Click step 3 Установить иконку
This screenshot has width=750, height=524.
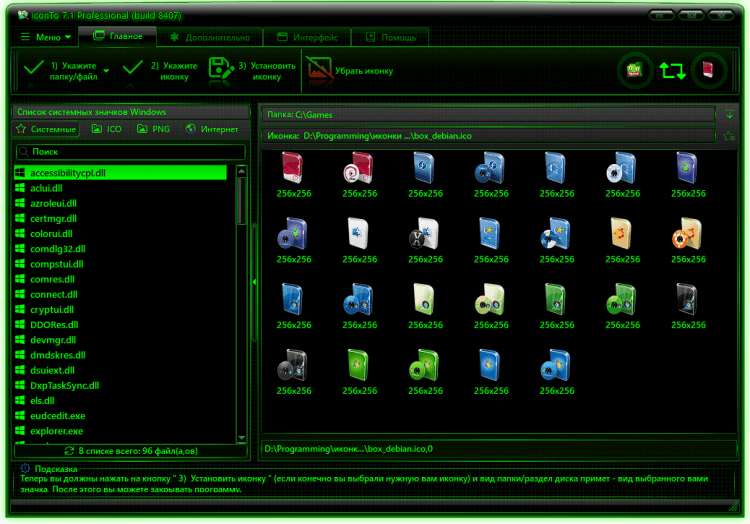pyautogui.click(x=253, y=71)
